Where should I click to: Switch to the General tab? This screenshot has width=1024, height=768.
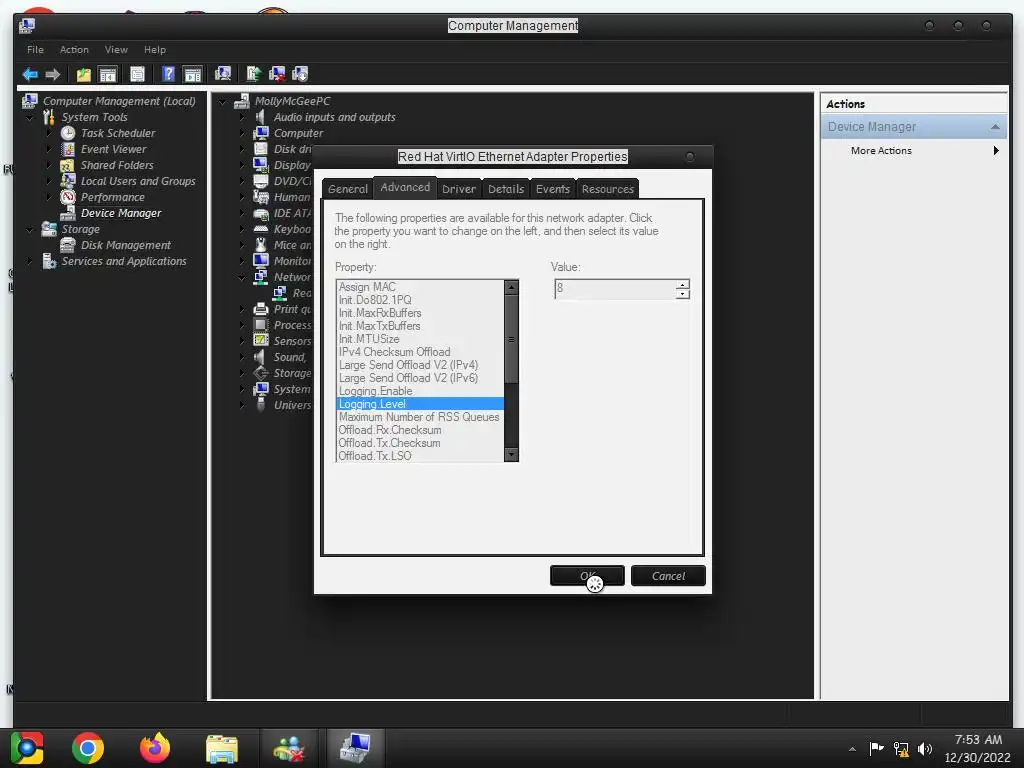click(347, 189)
